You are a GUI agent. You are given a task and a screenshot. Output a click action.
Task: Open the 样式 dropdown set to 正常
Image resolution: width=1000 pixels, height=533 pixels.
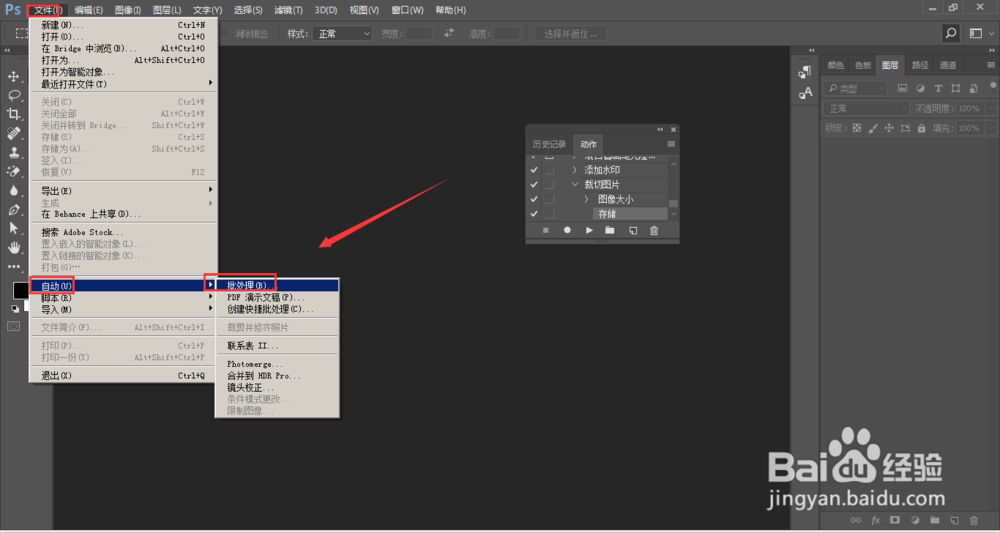(x=342, y=34)
